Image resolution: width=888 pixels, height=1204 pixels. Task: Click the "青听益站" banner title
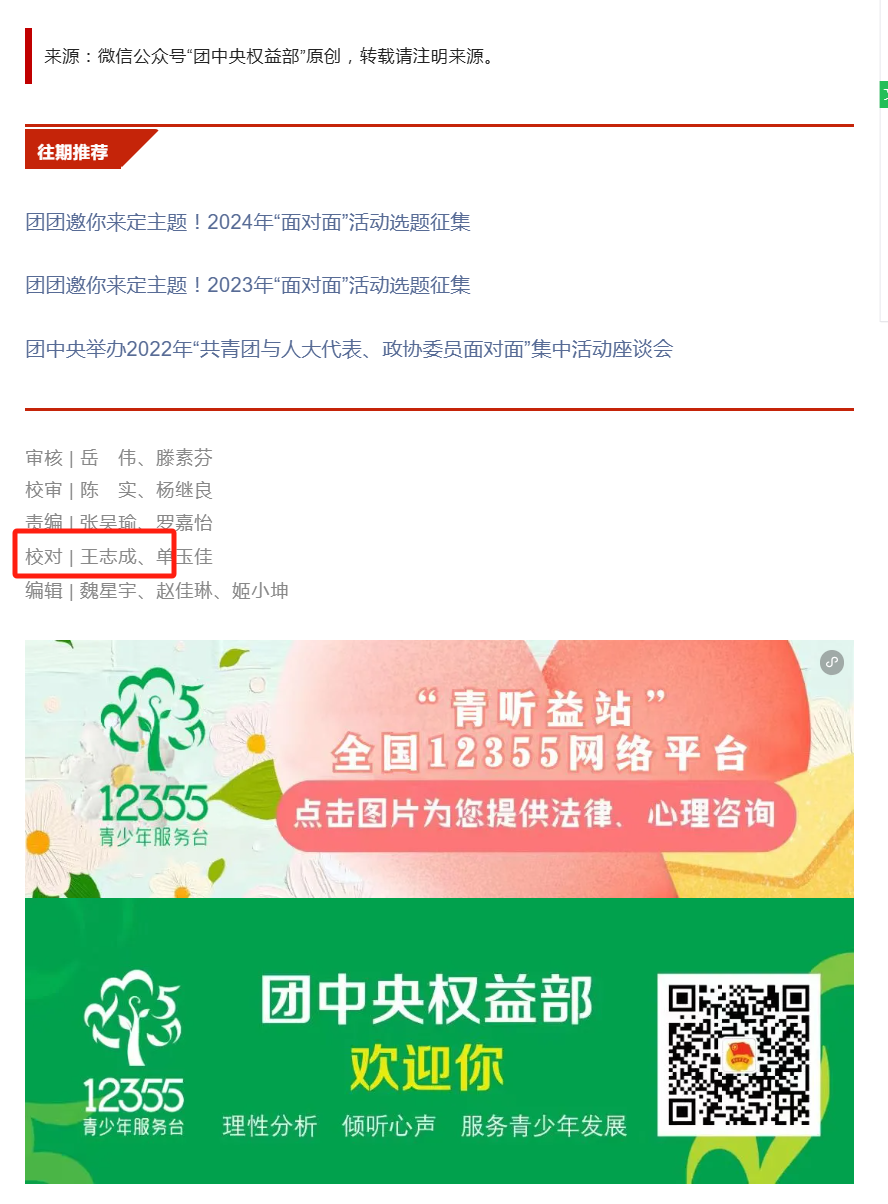(541, 709)
